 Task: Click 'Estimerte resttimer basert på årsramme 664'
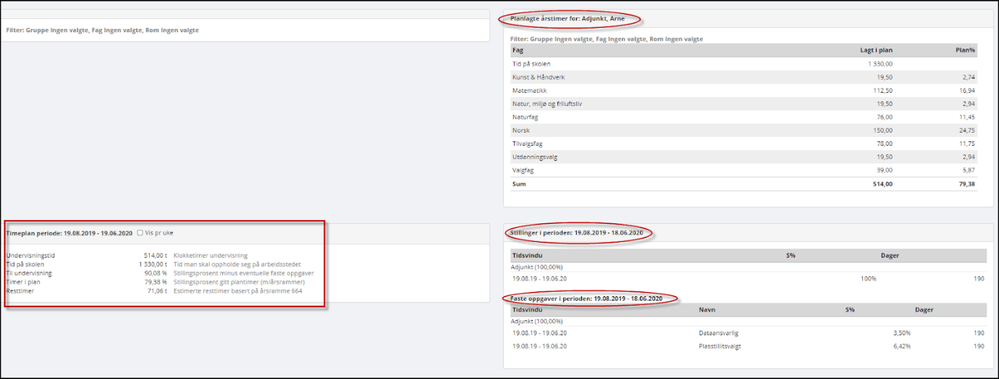click(x=238, y=290)
